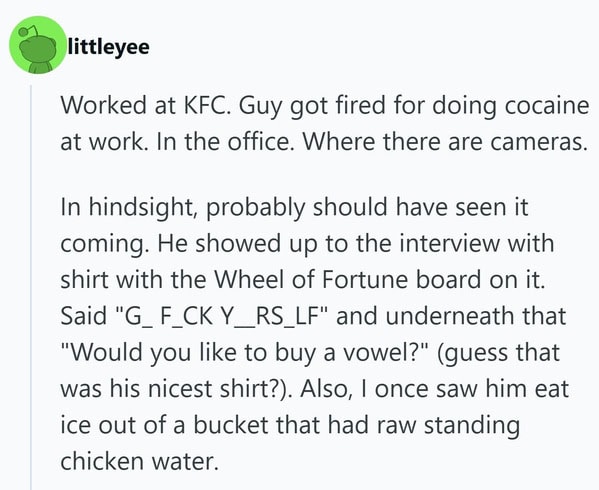
Task: Click the word "probably" in second paragraph
Action: pos(256,208)
